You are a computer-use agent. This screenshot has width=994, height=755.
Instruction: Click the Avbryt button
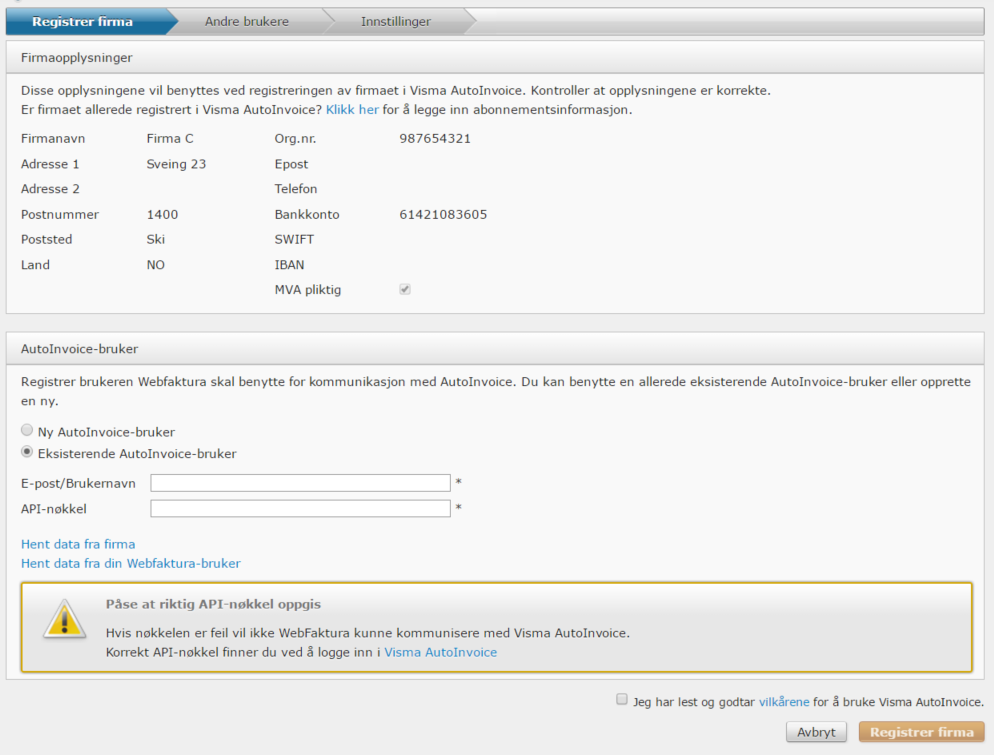pyautogui.click(x=816, y=732)
